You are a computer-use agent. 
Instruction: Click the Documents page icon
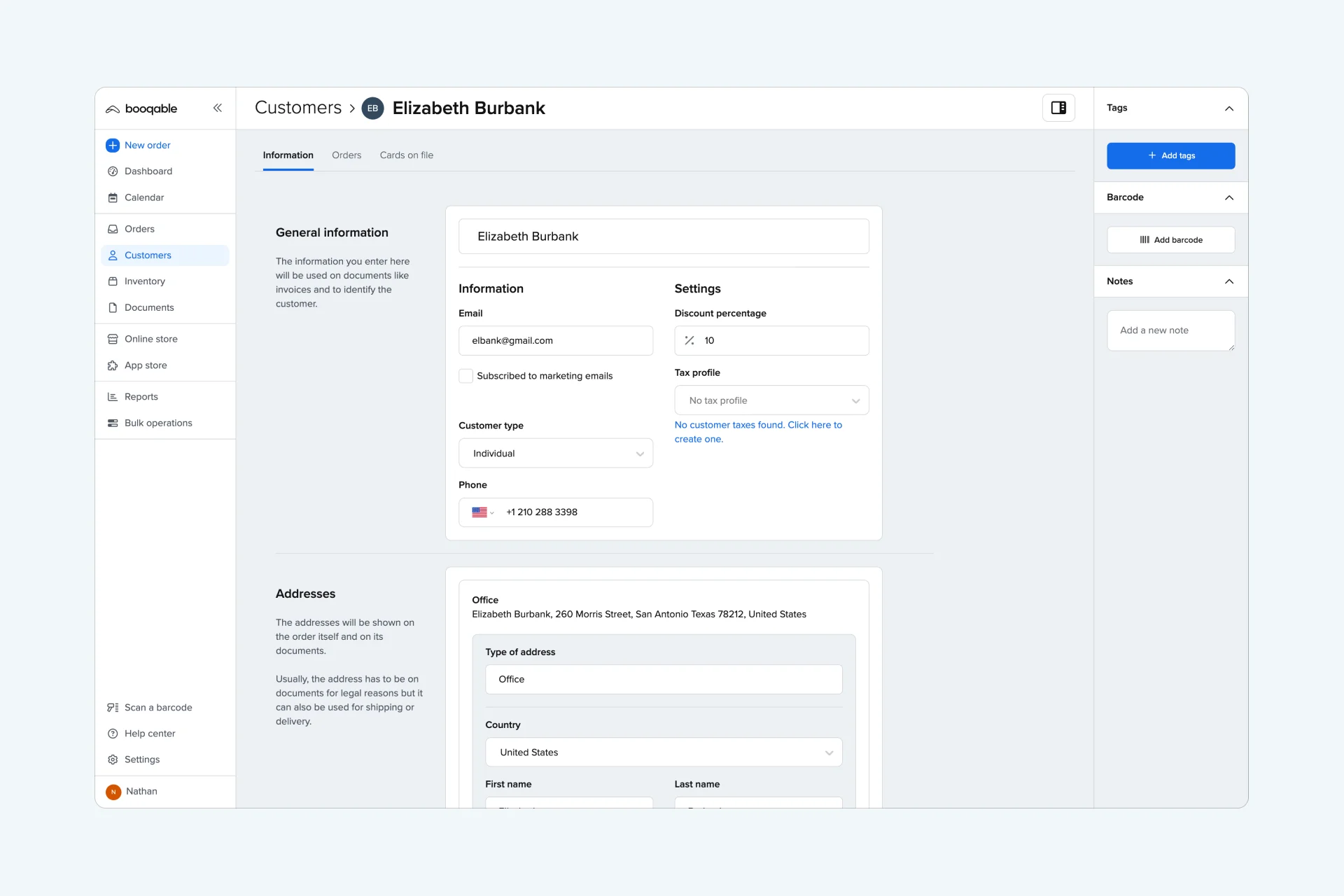(113, 307)
